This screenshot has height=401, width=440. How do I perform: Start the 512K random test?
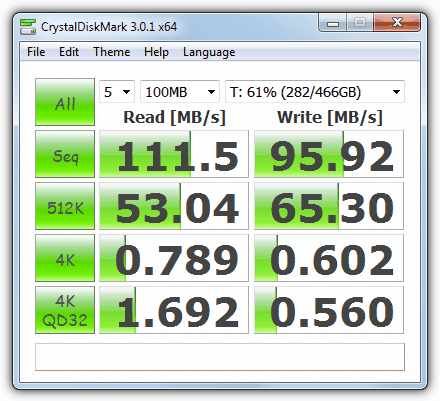click(65, 206)
